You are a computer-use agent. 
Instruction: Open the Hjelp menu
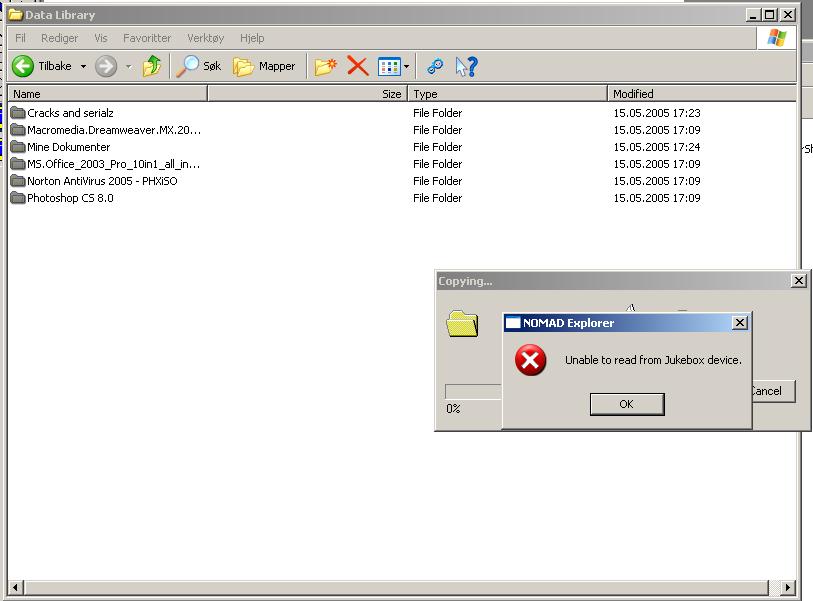point(252,38)
